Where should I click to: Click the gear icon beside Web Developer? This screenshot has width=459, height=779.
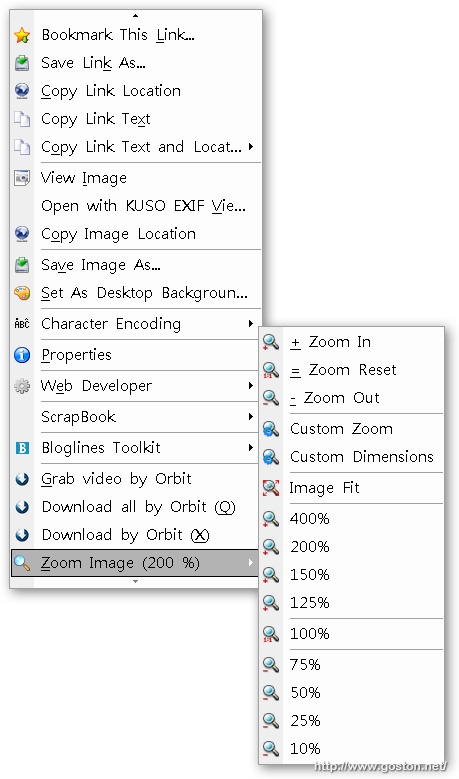(22, 386)
